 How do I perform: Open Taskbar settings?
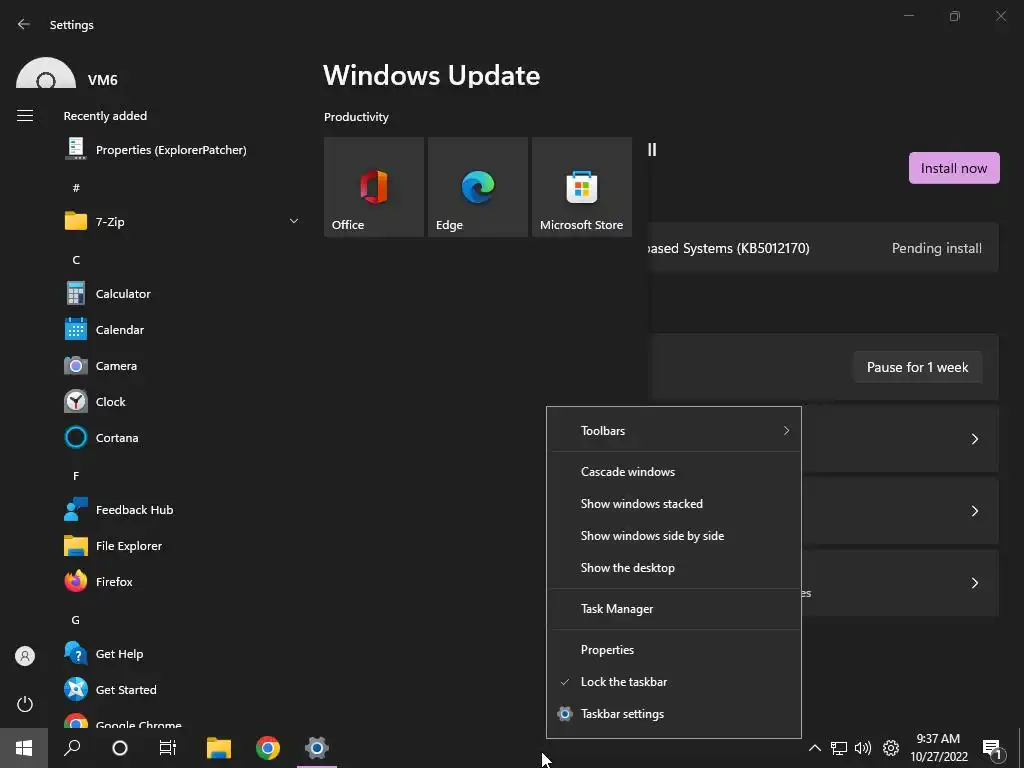click(x=673, y=714)
